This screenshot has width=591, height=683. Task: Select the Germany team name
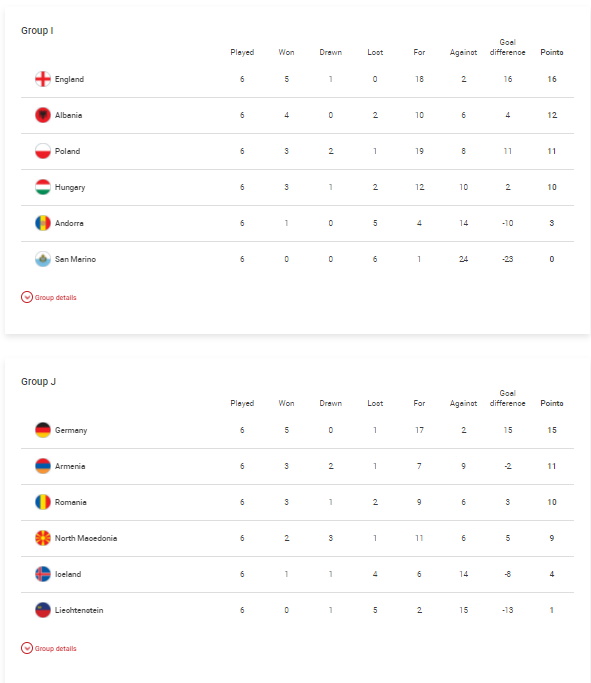click(x=71, y=430)
